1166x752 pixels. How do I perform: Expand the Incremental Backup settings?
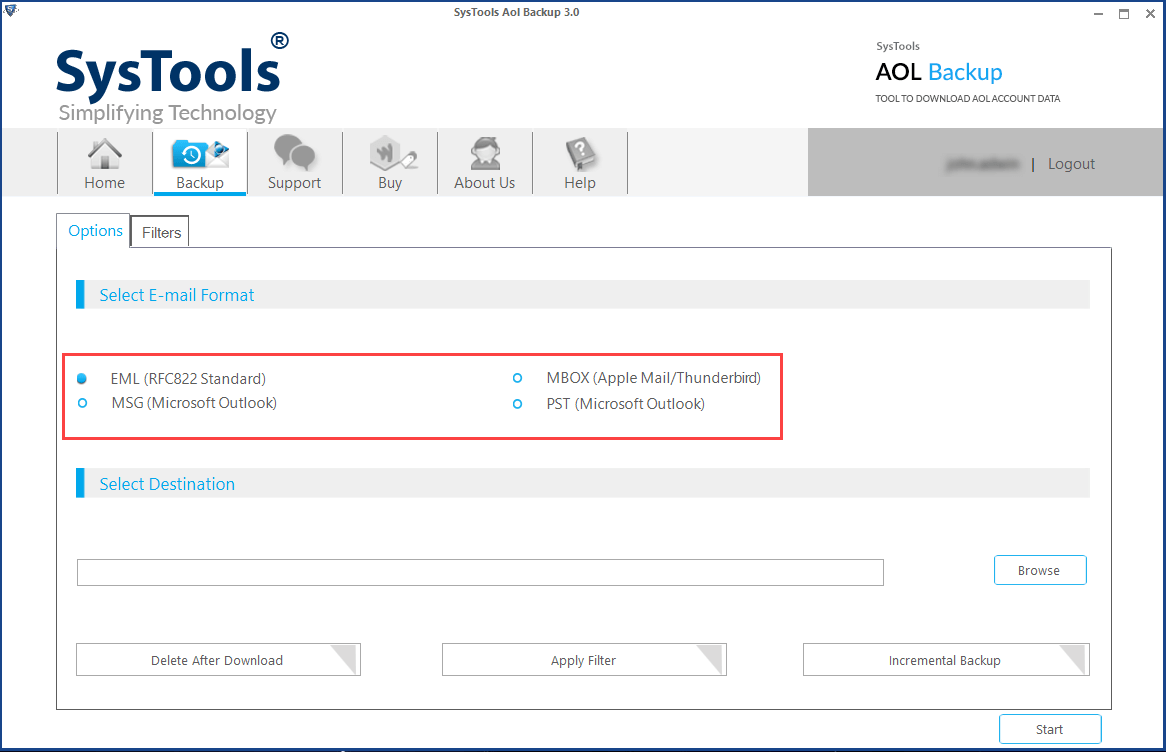pos(945,660)
